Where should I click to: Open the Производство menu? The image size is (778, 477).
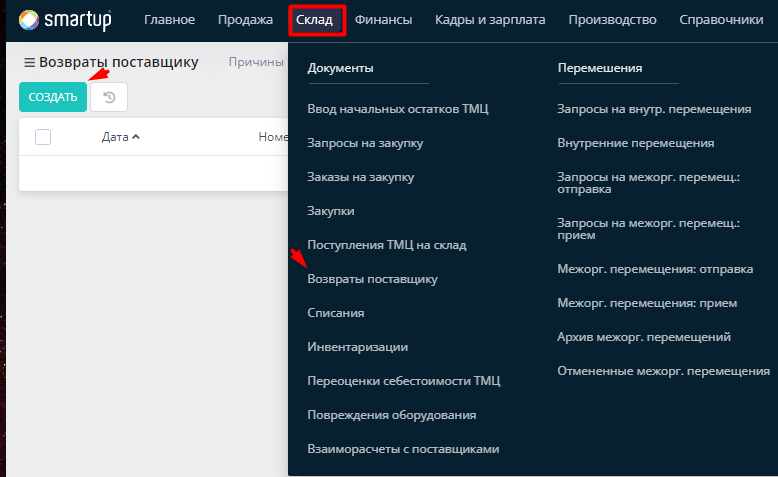click(x=612, y=20)
